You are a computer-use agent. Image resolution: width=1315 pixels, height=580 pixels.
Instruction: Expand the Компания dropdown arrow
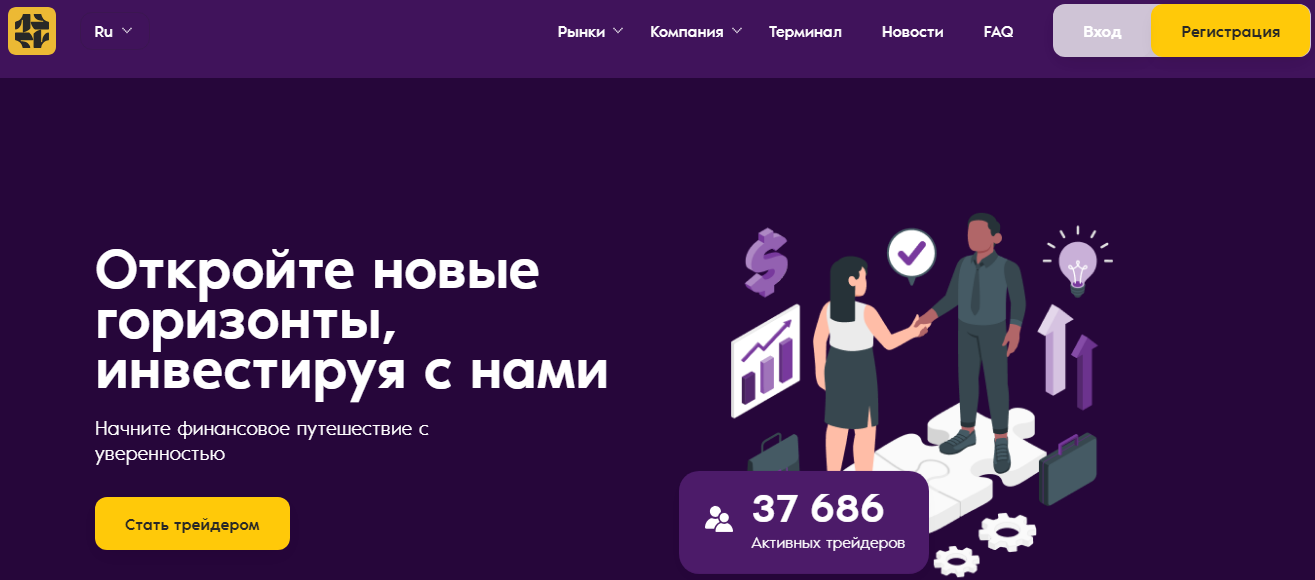[x=737, y=31]
